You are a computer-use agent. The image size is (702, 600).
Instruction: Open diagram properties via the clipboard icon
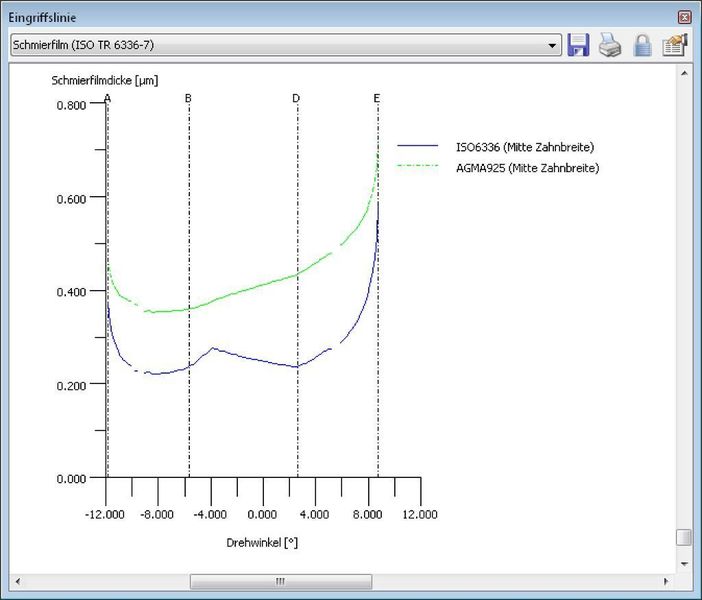pos(674,45)
